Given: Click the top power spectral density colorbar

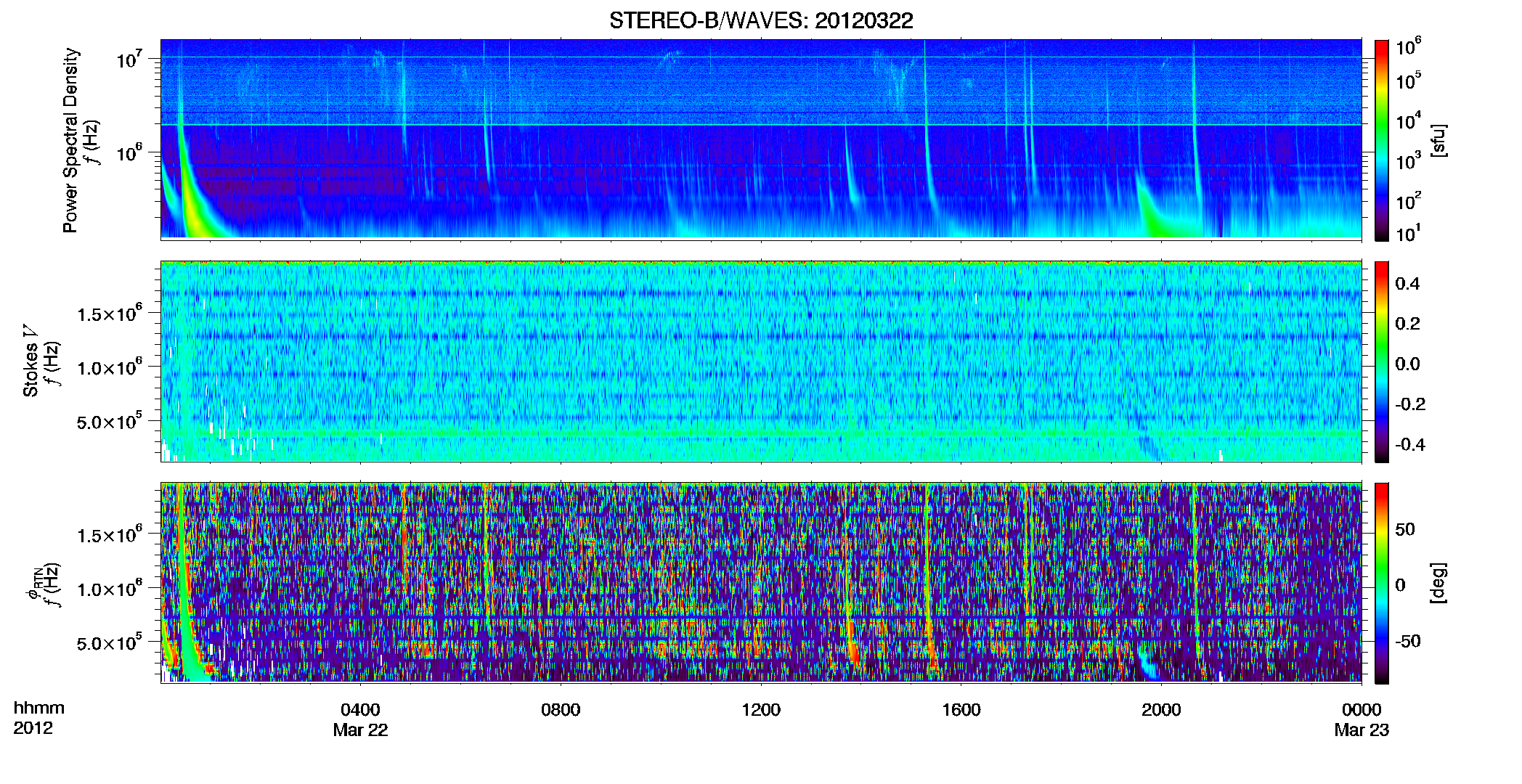Looking at the screenshot, I should (x=1382, y=140).
